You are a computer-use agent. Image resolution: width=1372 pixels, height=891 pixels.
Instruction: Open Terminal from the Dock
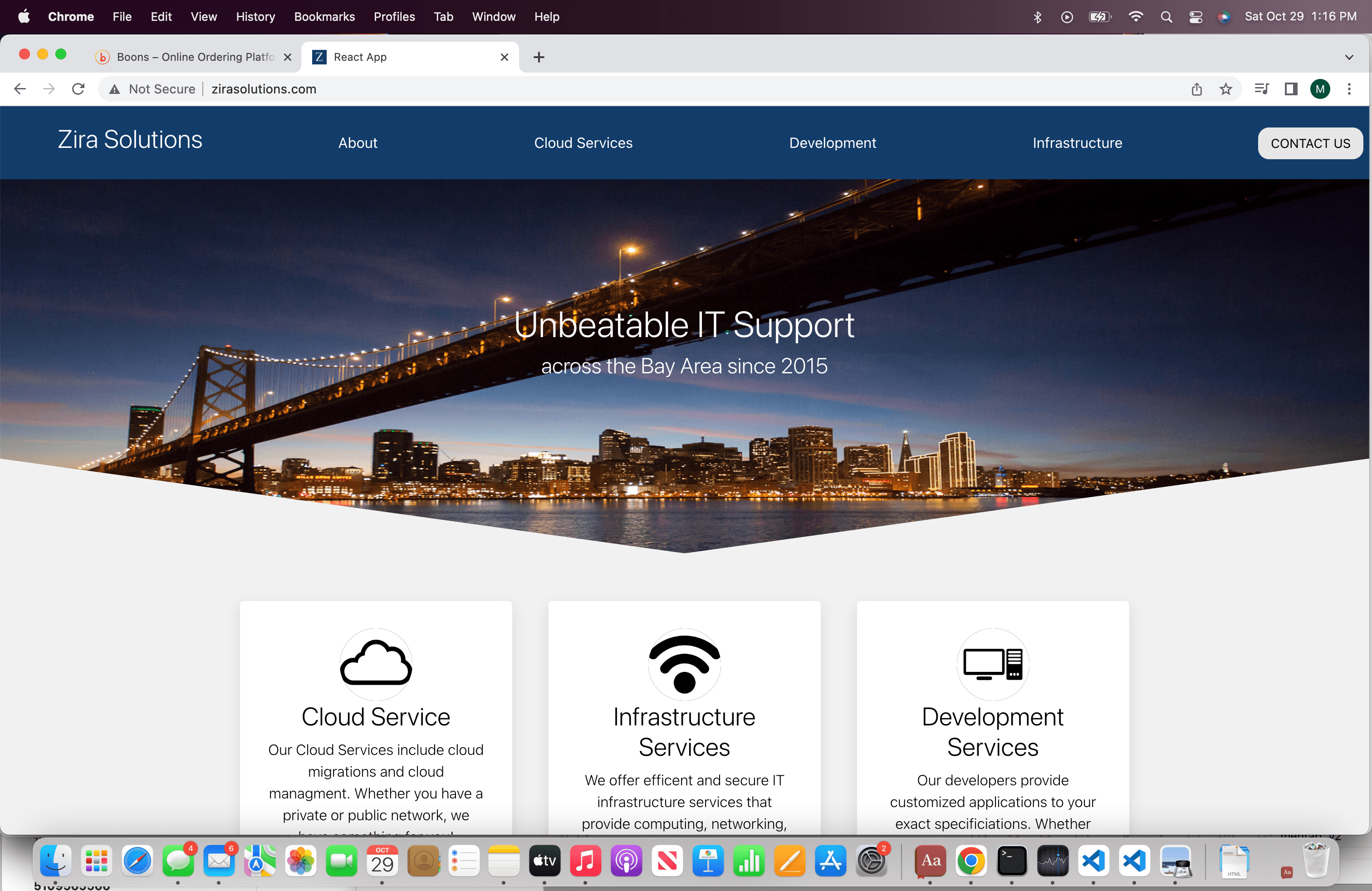pyautogui.click(x=1012, y=861)
